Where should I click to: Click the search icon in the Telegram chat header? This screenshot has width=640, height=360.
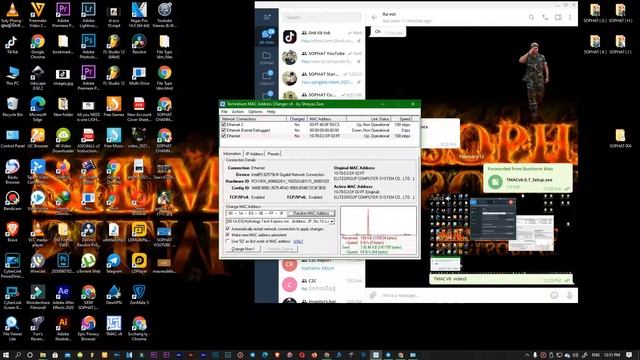(x=531, y=17)
